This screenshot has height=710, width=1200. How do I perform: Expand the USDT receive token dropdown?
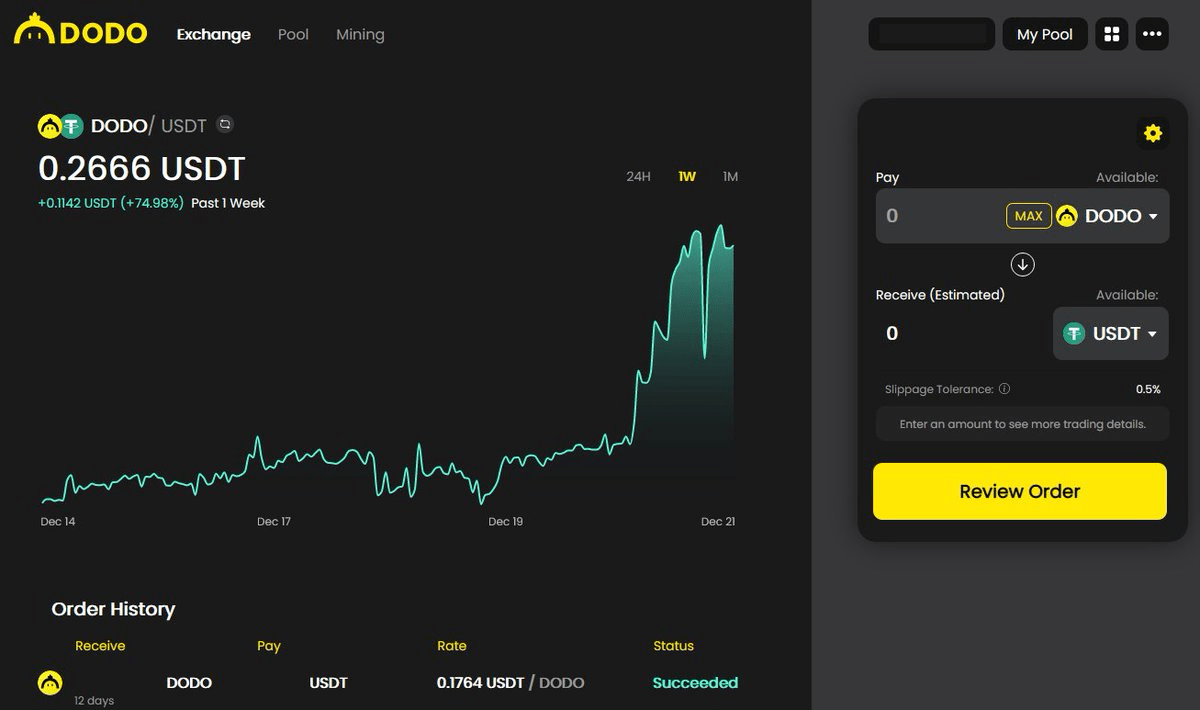pos(1152,334)
